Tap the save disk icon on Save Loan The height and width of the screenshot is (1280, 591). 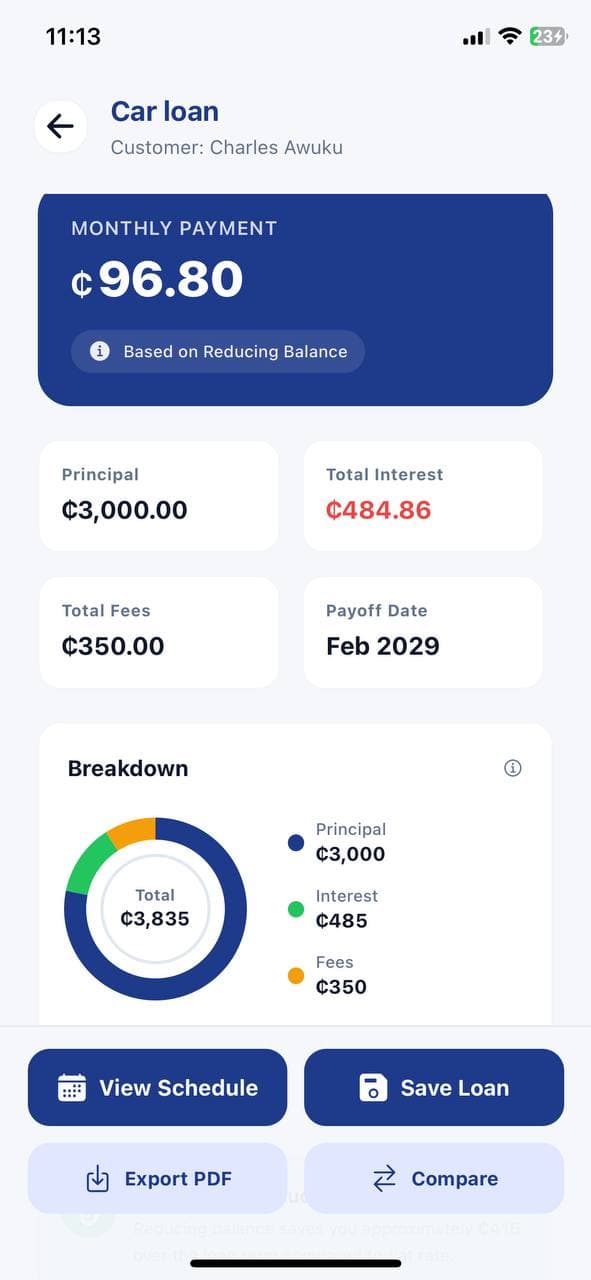(x=374, y=1087)
